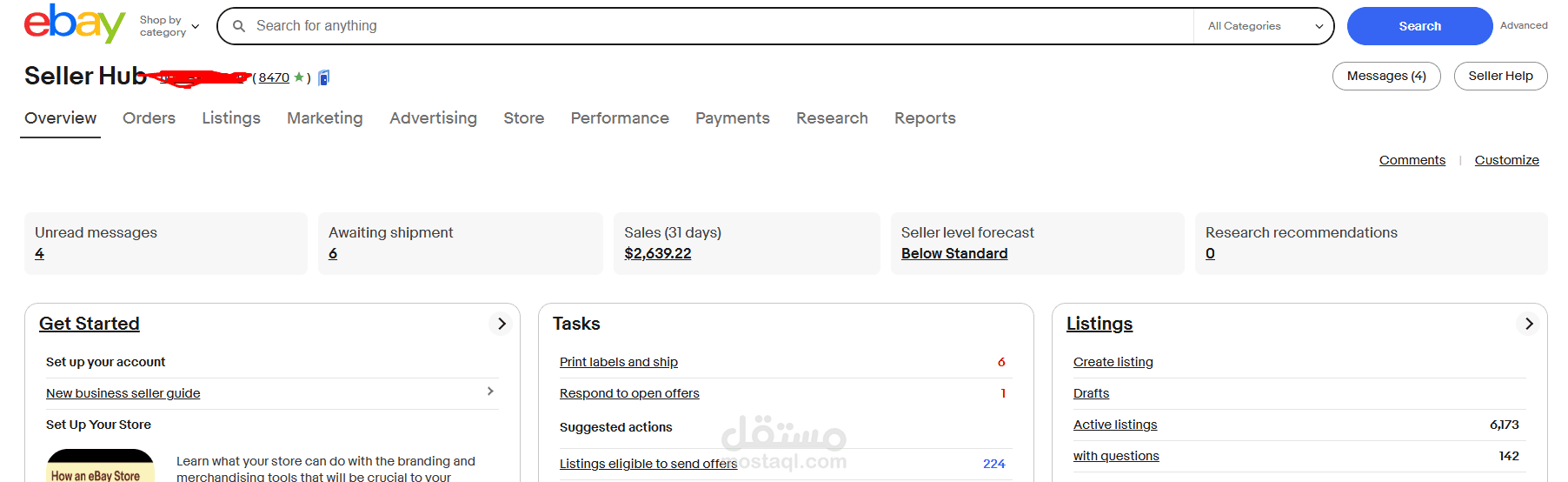Click the 224 eligible listings count
This screenshot has width=1568, height=482.
point(994,464)
